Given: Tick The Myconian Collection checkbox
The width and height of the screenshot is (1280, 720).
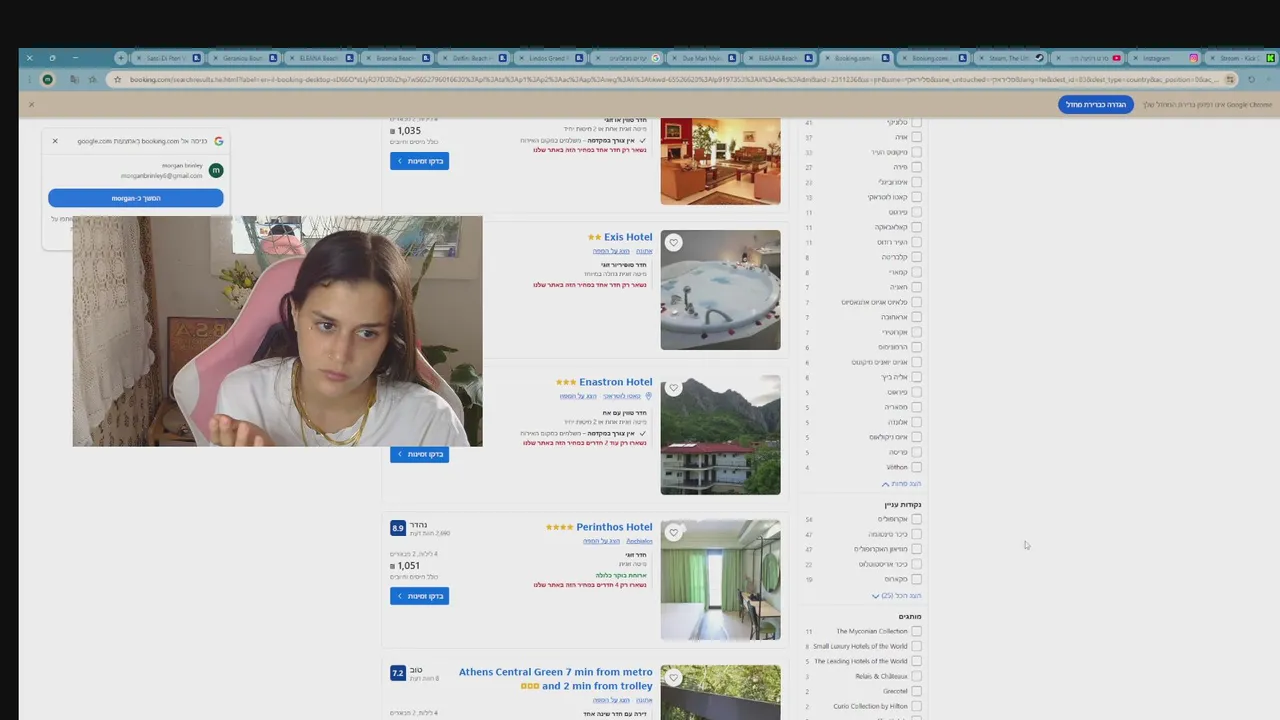Looking at the screenshot, I should pos(916,631).
